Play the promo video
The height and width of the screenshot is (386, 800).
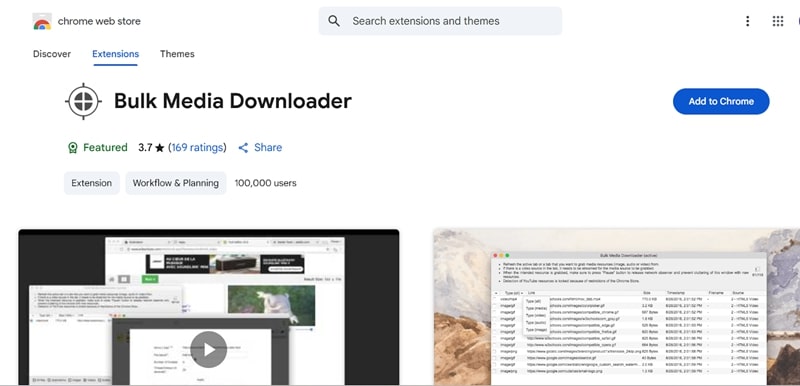point(209,349)
